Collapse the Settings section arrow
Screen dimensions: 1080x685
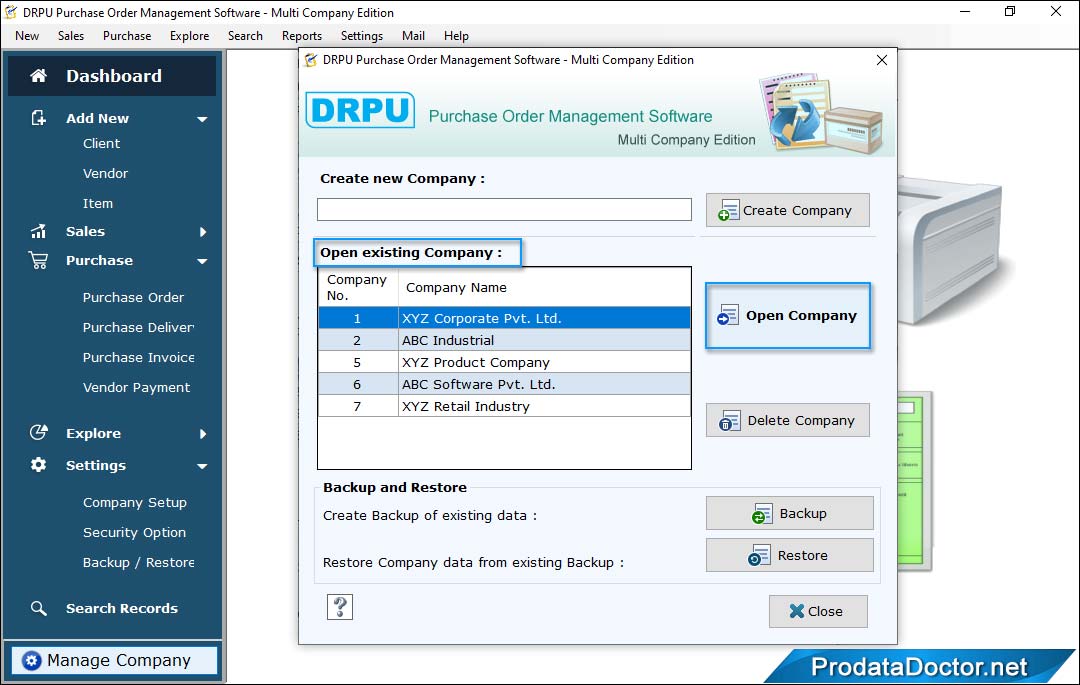202,466
